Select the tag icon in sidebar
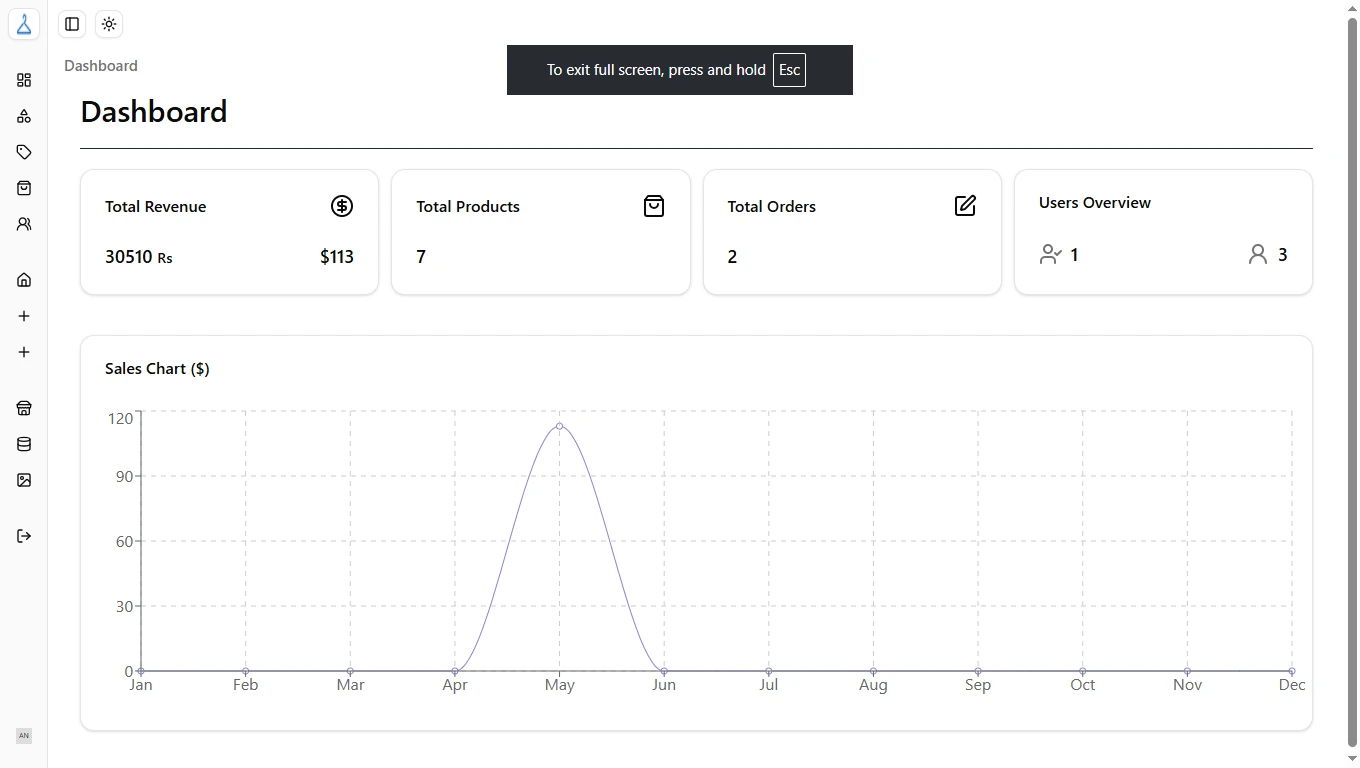This screenshot has height=768, width=1360. tap(24, 152)
